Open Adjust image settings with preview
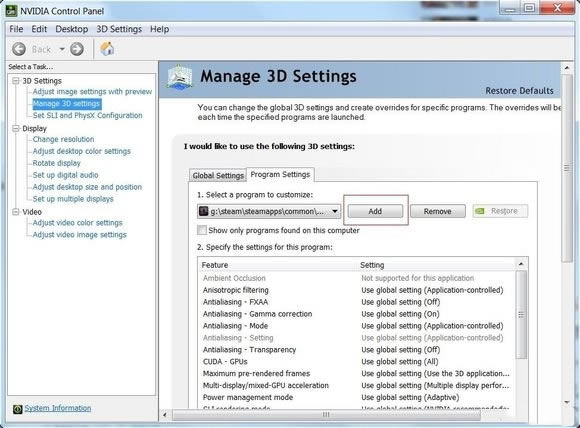 point(92,91)
